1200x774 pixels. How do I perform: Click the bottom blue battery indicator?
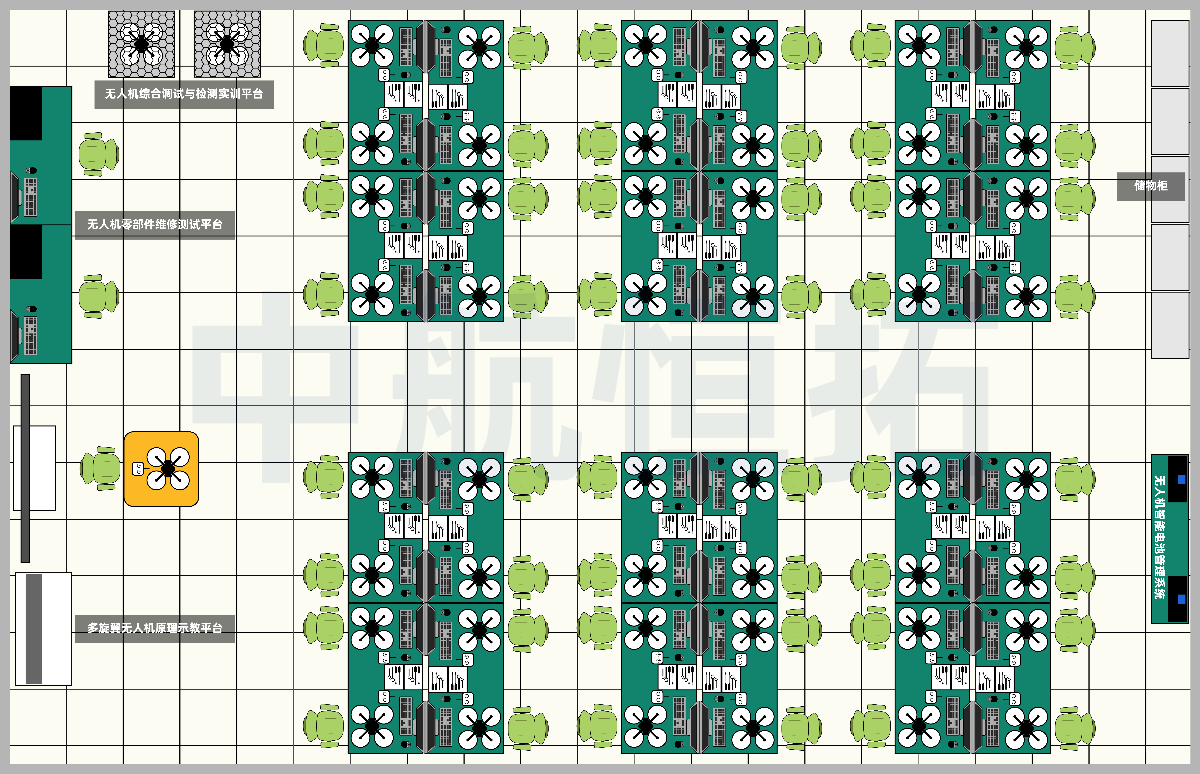[x=1181, y=598]
